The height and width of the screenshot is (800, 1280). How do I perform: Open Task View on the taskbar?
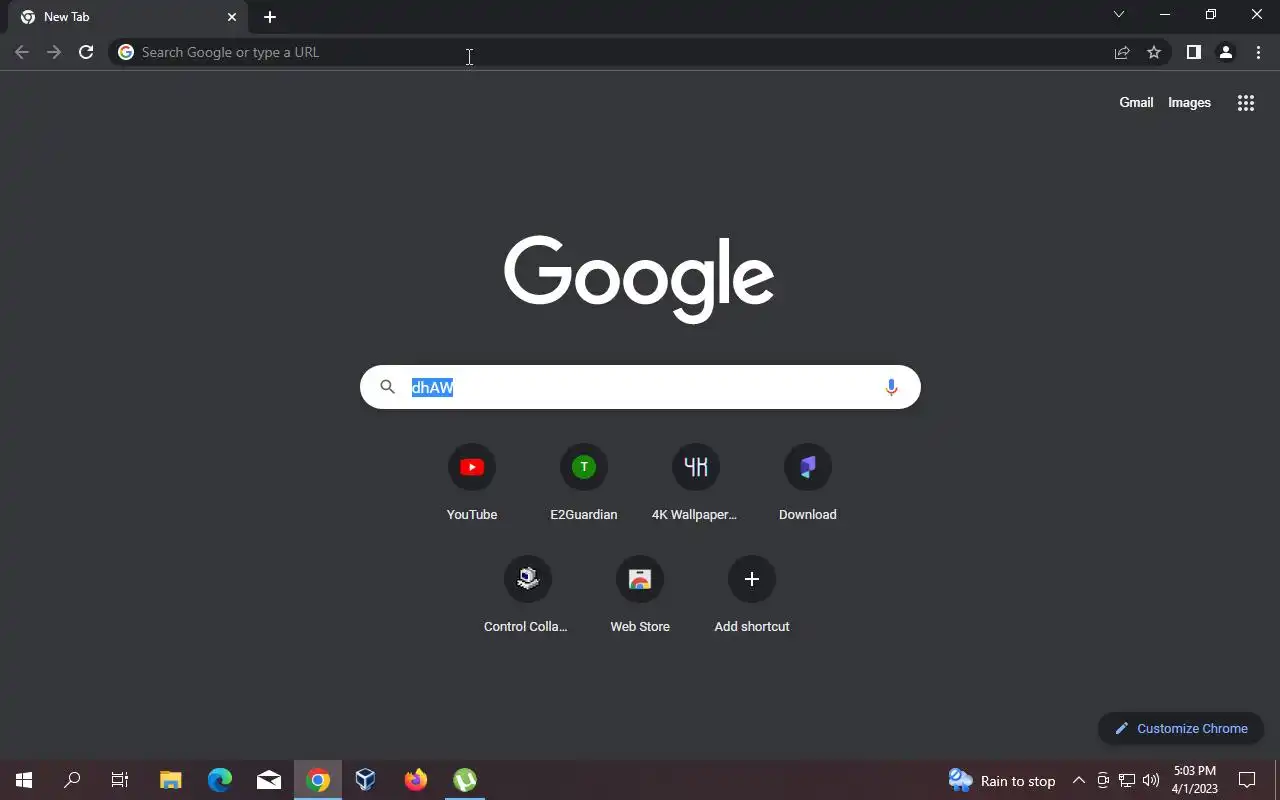tap(120, 780)
